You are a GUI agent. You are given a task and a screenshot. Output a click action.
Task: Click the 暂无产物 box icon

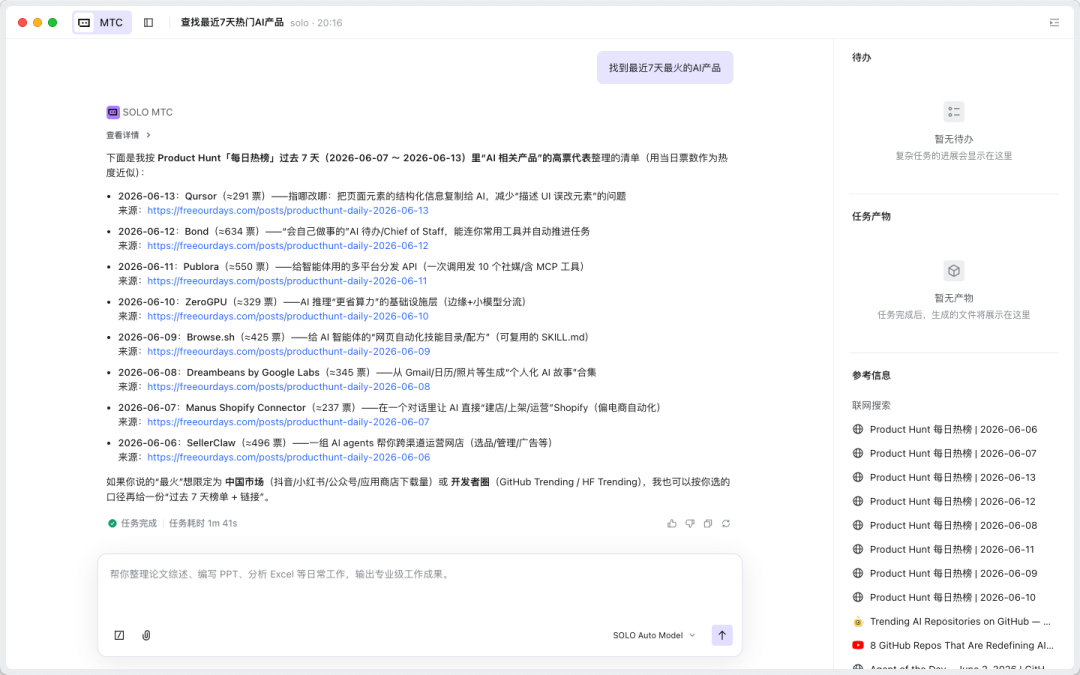pyautogui.click(x=953, y=271)
